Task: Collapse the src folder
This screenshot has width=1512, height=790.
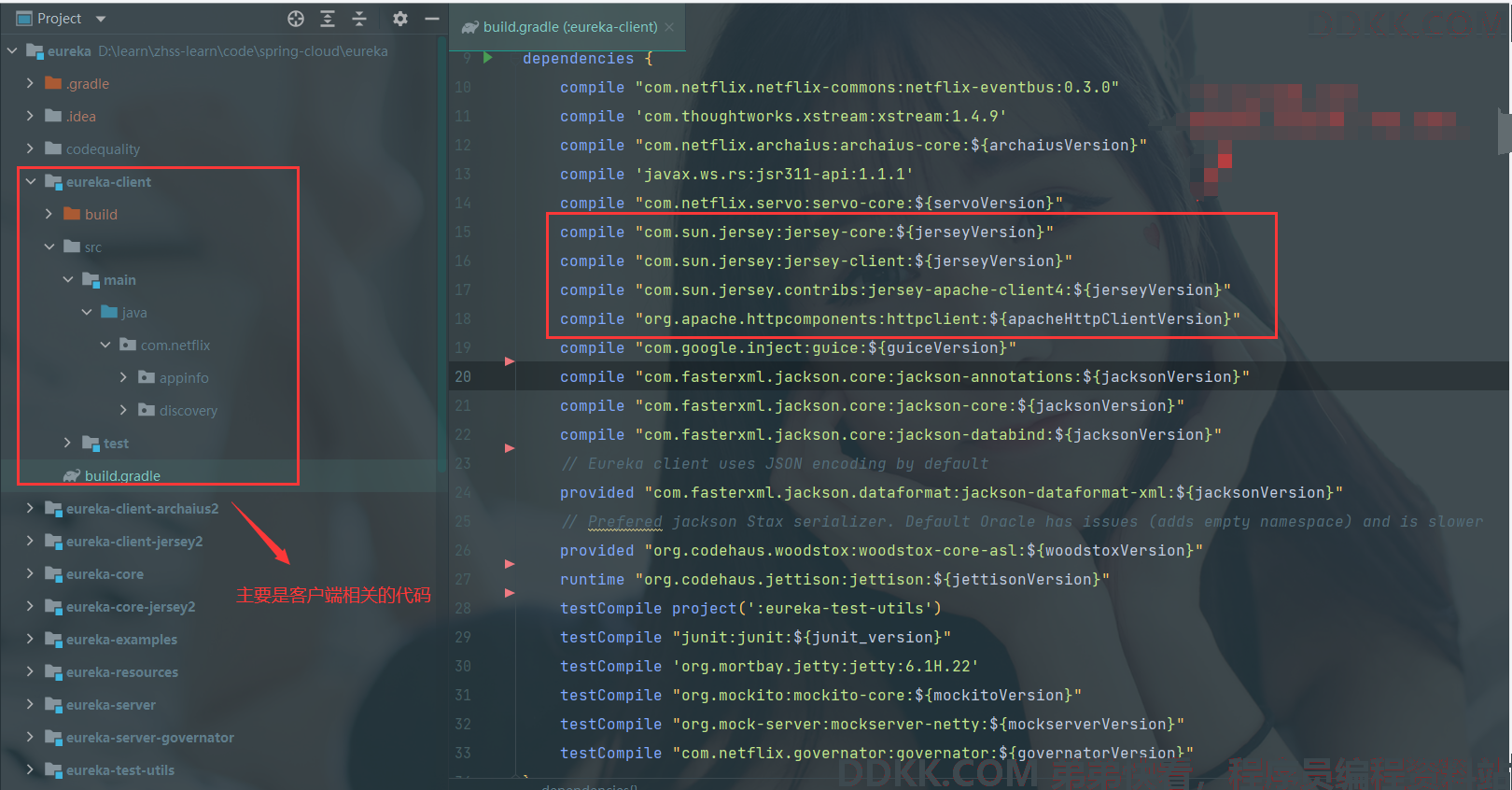Action: [49, 247]
